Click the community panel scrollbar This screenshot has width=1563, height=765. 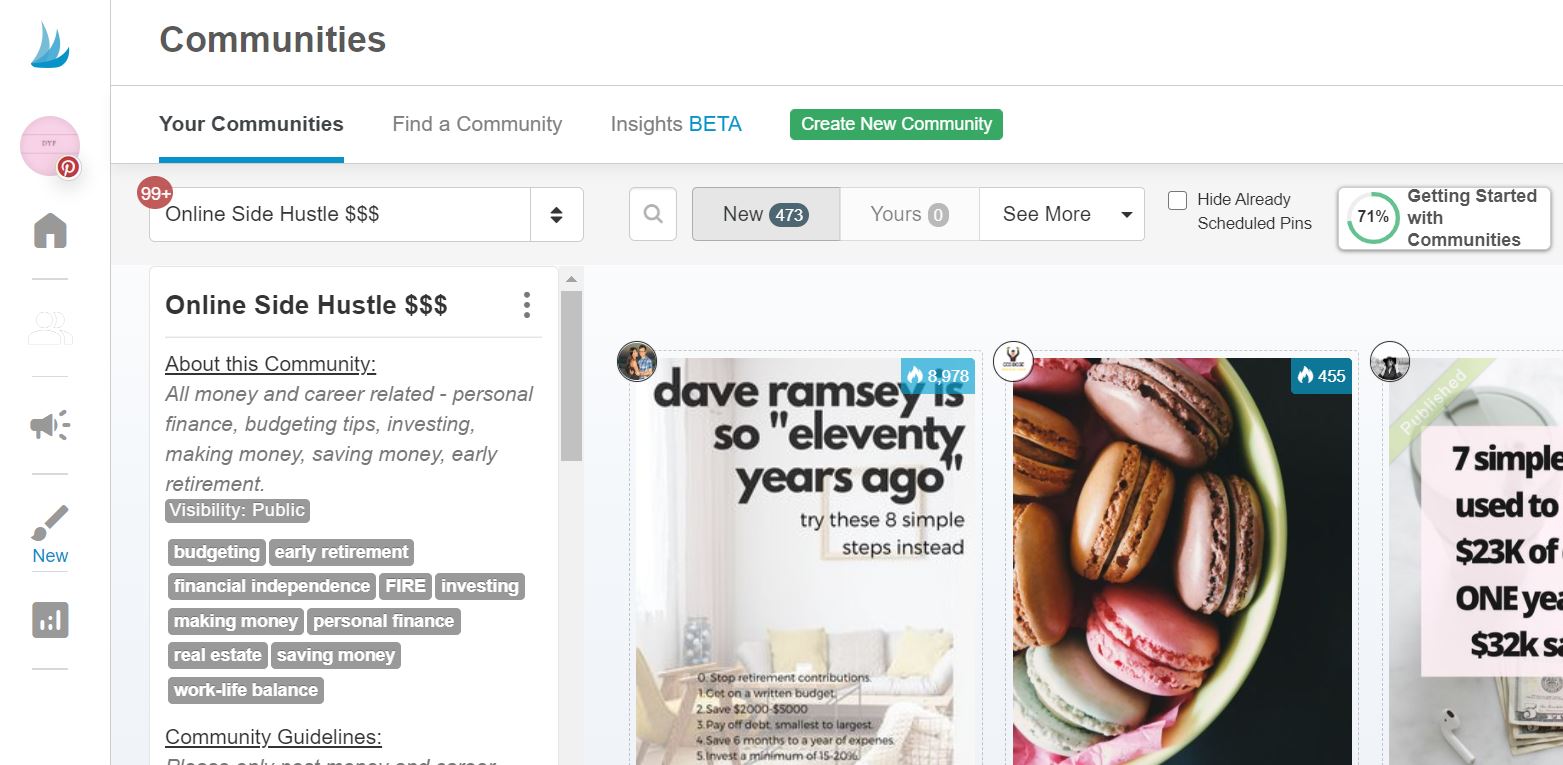point(571,375)
